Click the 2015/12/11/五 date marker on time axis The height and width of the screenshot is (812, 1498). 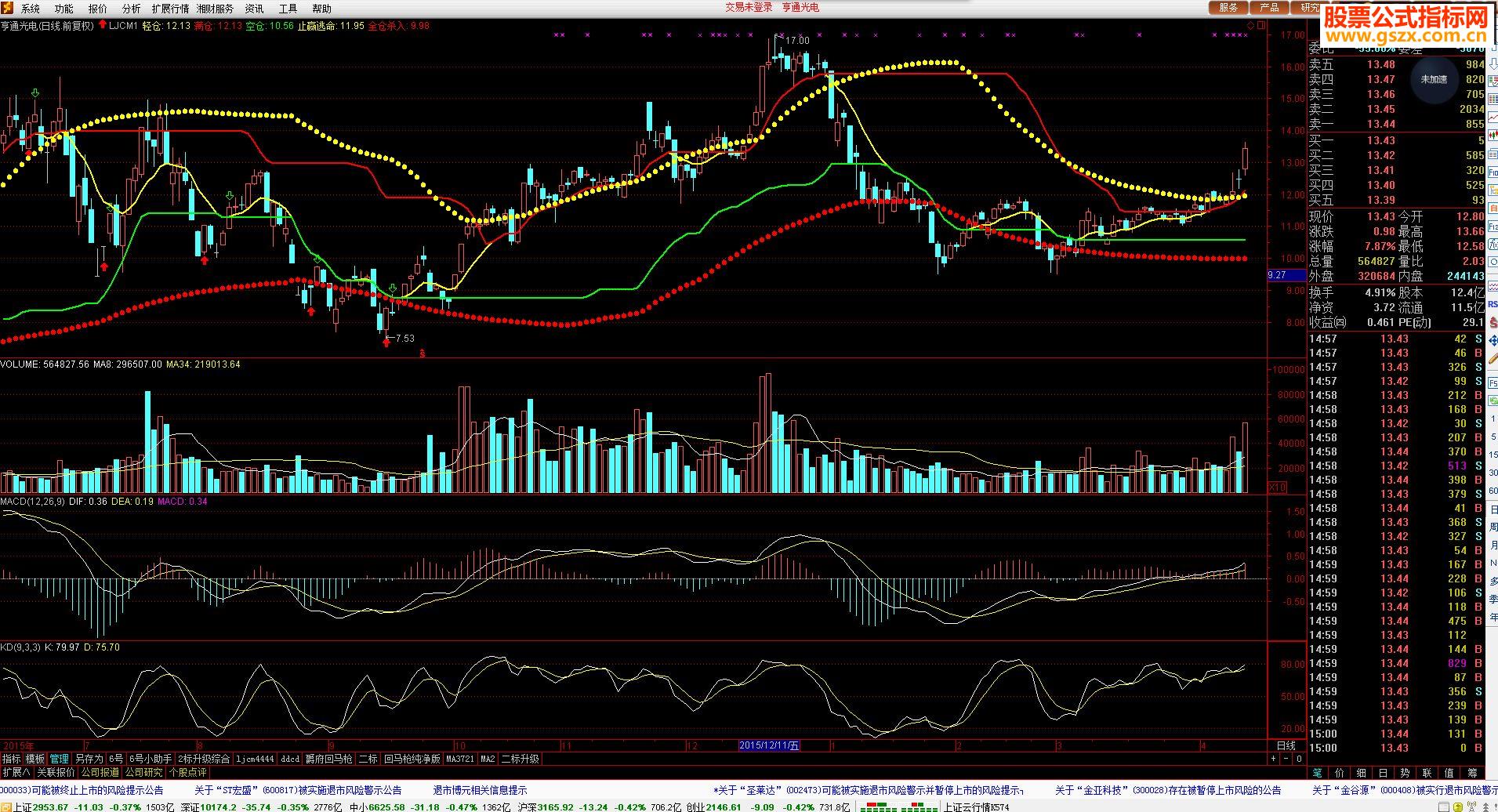click(x=770, y=745)
